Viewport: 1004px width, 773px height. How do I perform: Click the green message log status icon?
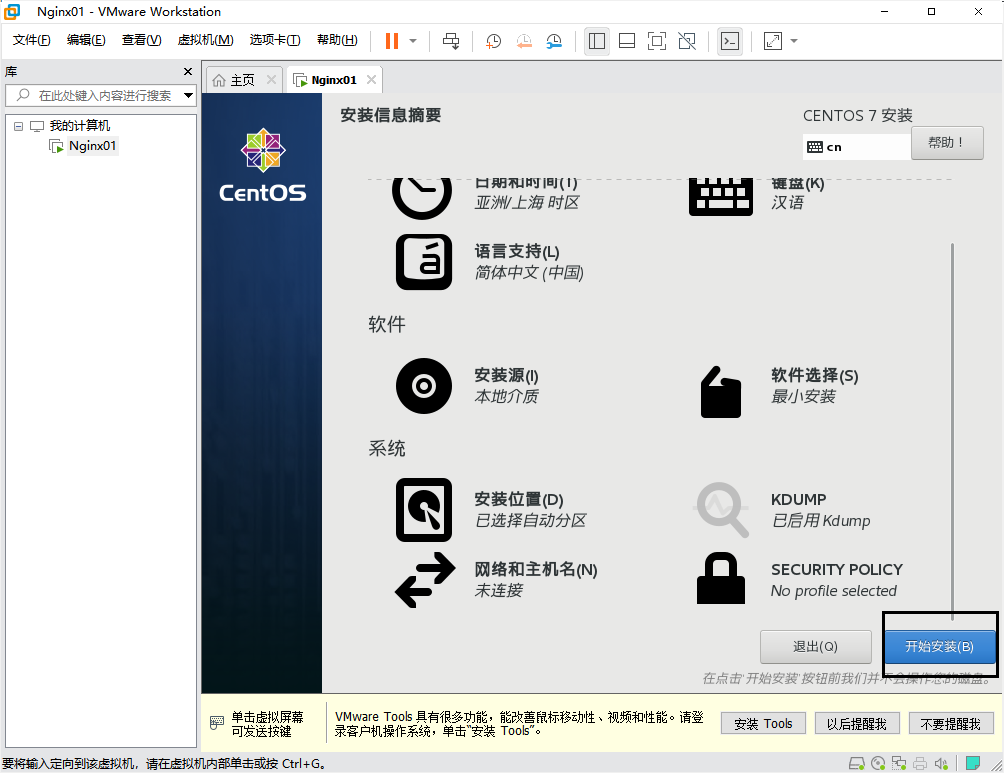tap(973, 763)
